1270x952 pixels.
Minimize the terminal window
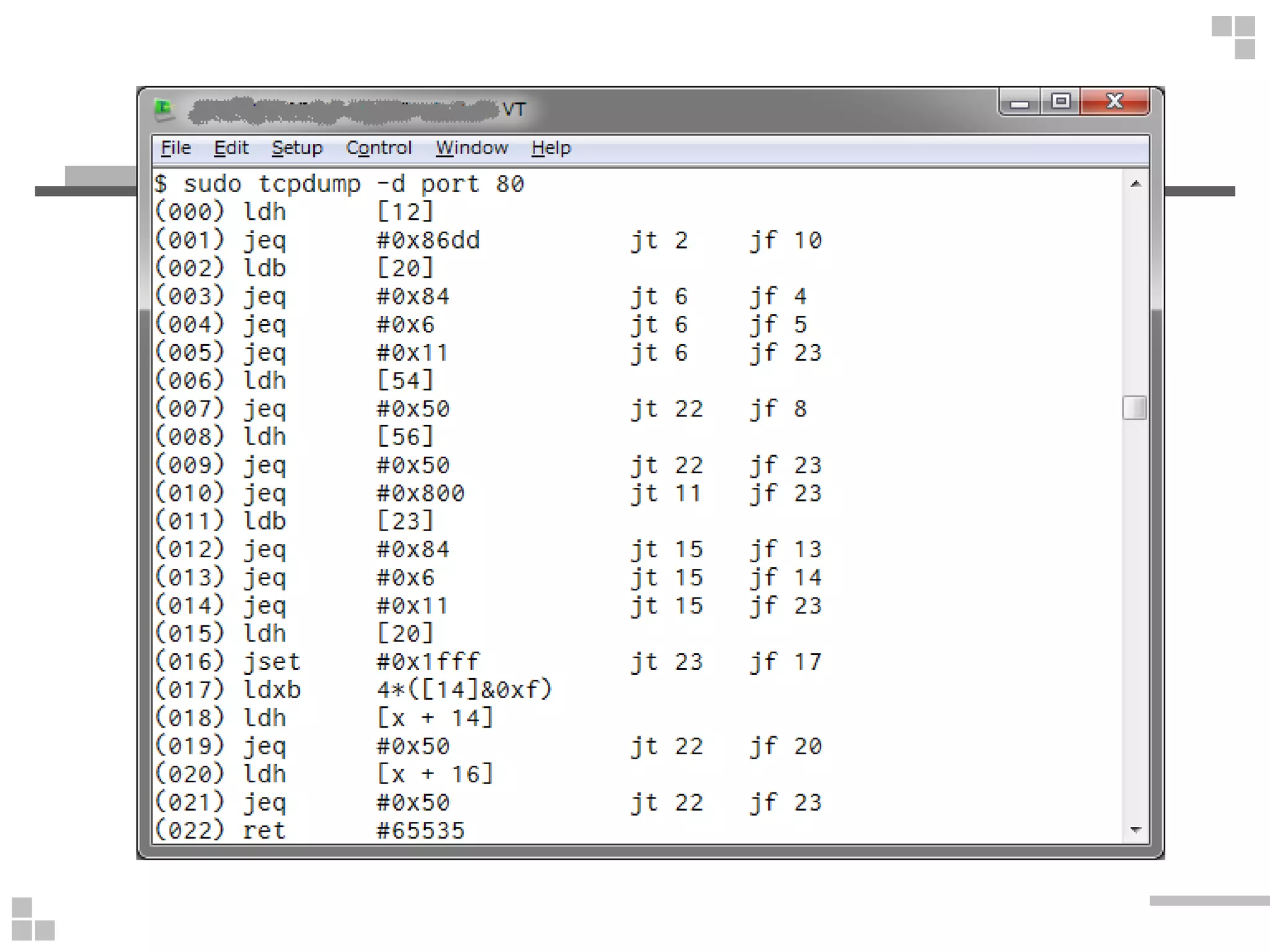coord(1019,102)
